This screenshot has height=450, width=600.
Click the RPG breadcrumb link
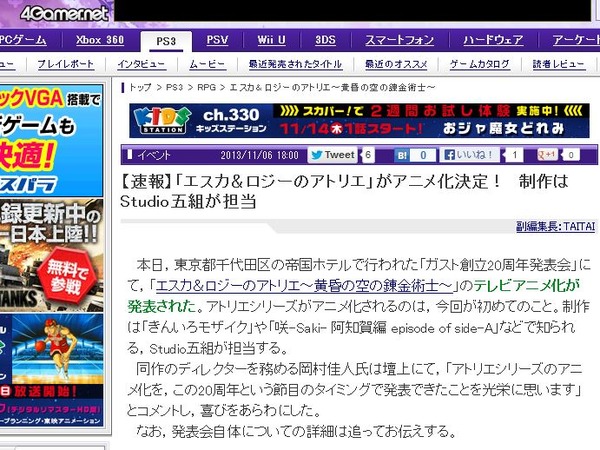pyautogui.click(x=206, y=88)
